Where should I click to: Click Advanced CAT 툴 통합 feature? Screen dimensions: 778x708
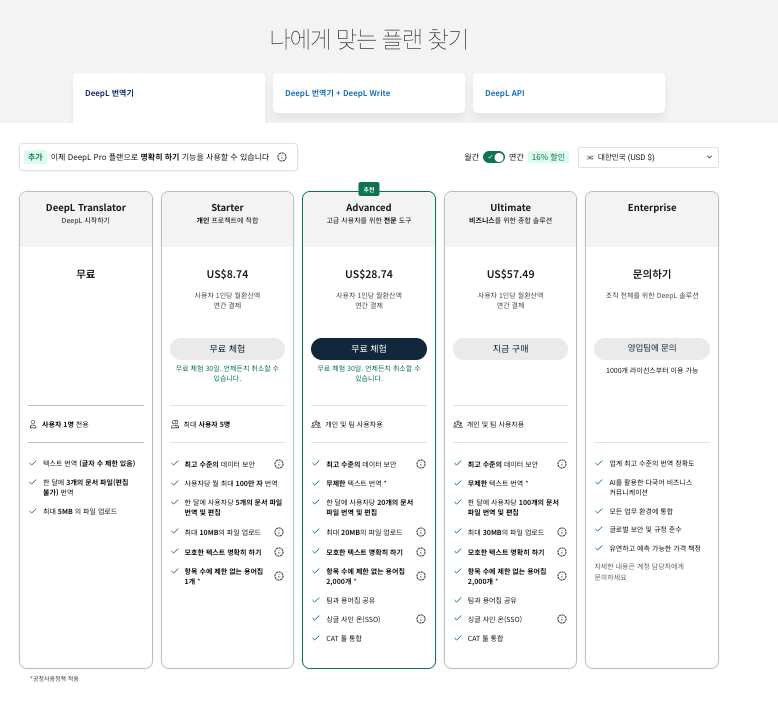tap(343, 639)
